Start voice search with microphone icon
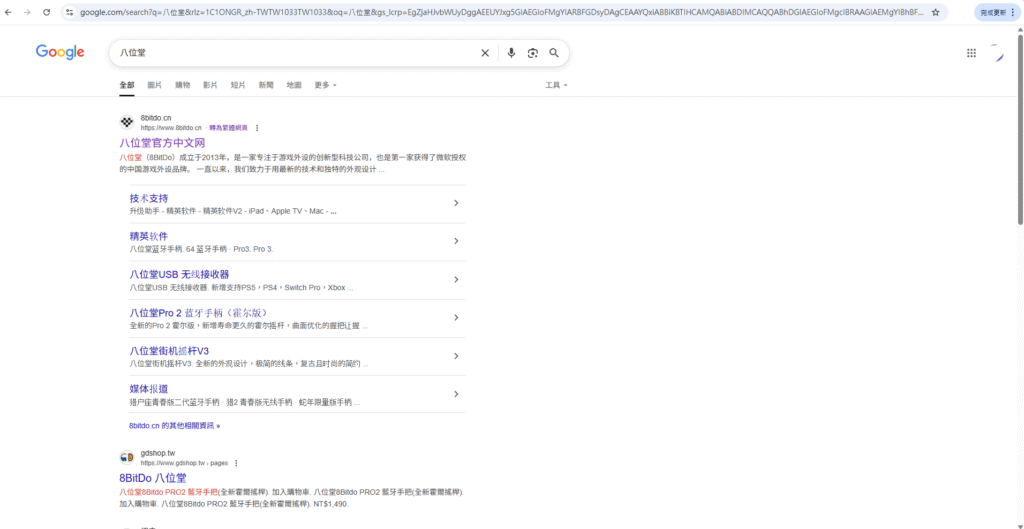Viewport: 1024px width, 529px height. pyautogui.click(x=511, y=53)
